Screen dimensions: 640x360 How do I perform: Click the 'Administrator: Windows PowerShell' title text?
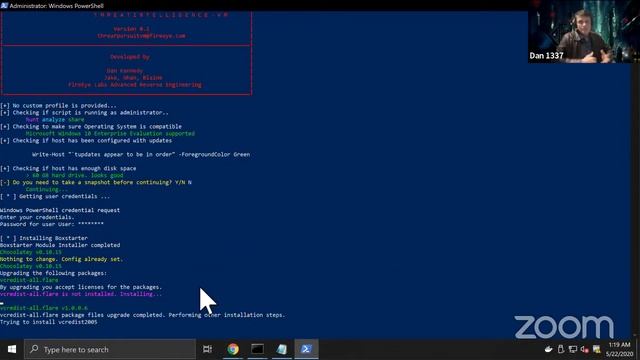56,6
